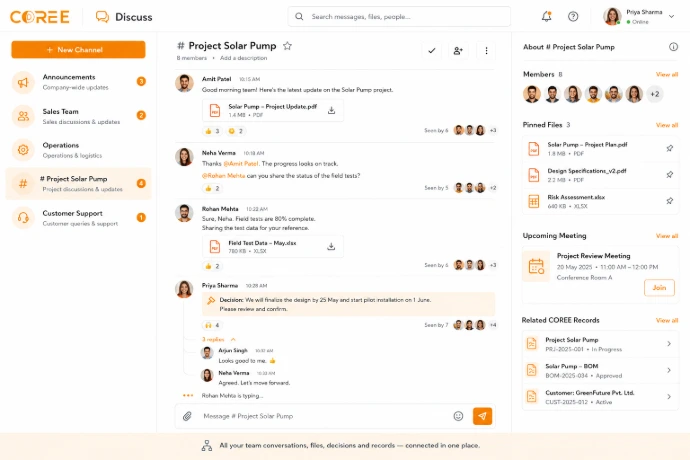Show +4 more viewers on Priya's decision
The image size is (690, 460).
coord(493,325)
